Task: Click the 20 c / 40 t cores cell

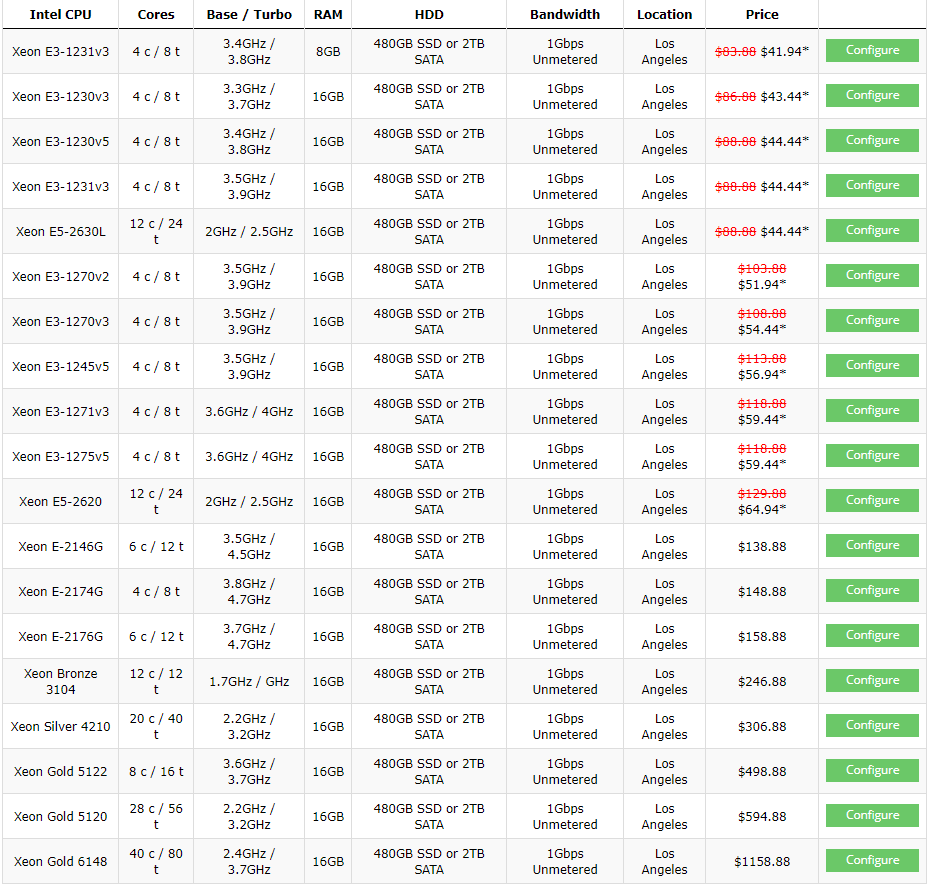Action: click(x=156, y=726)
